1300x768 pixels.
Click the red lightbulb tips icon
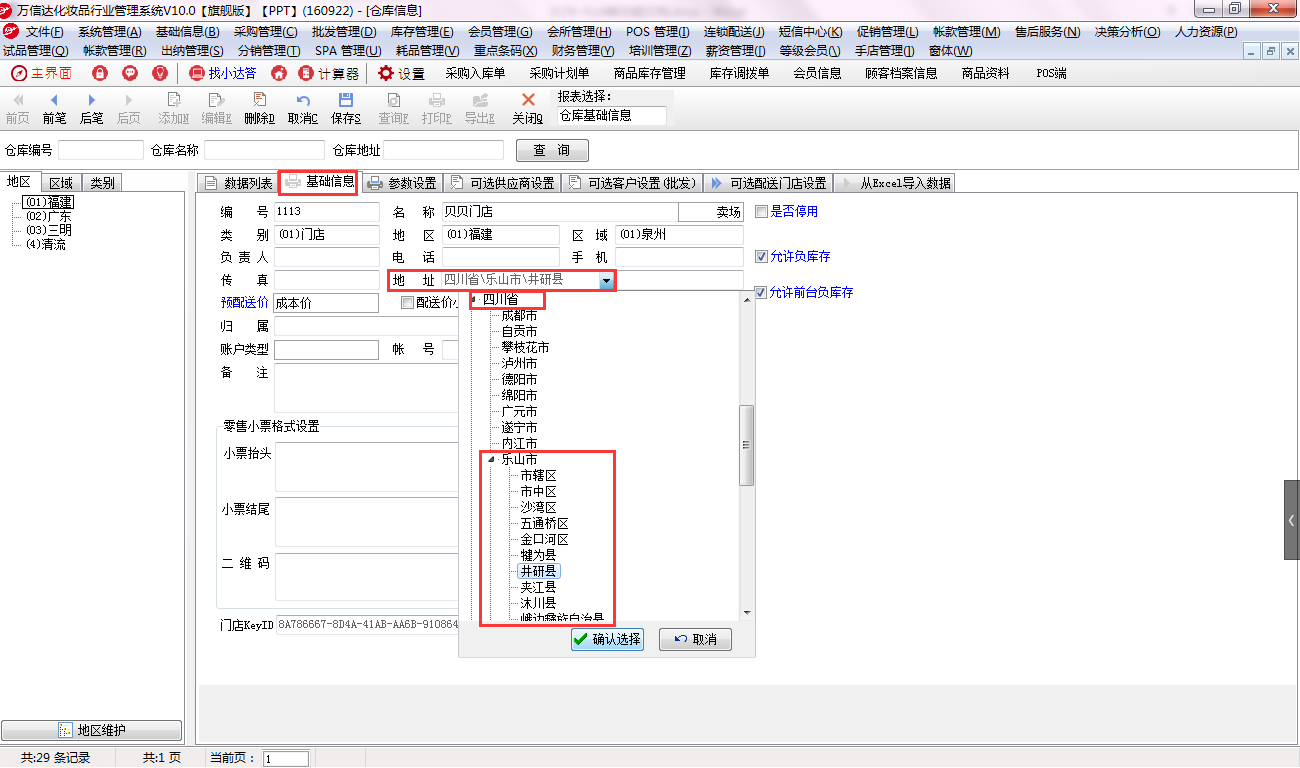(158, 73)
